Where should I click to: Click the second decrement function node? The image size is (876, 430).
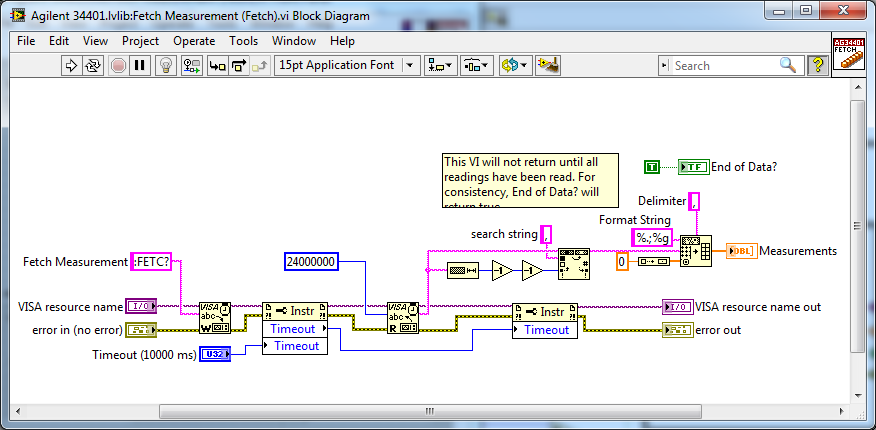(532, 271)
